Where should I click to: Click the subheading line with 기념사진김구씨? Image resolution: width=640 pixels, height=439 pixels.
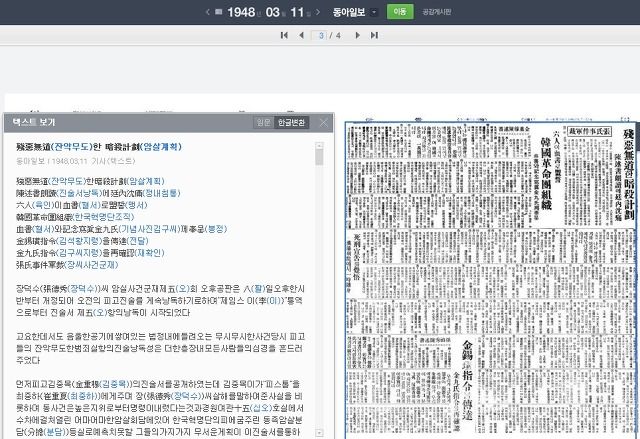[x=122, y=229]
